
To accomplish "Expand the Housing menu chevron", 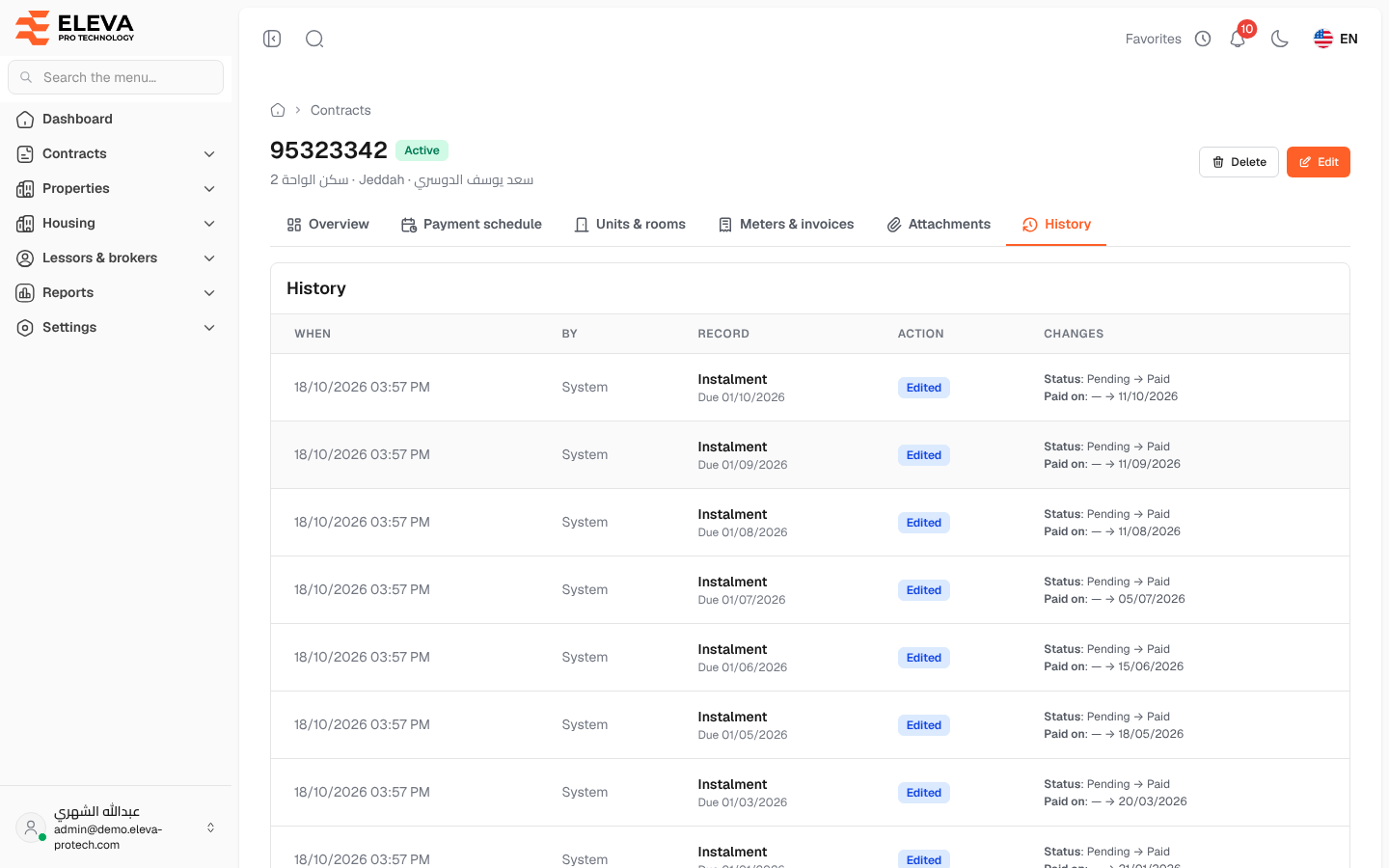I will [209, 224].
